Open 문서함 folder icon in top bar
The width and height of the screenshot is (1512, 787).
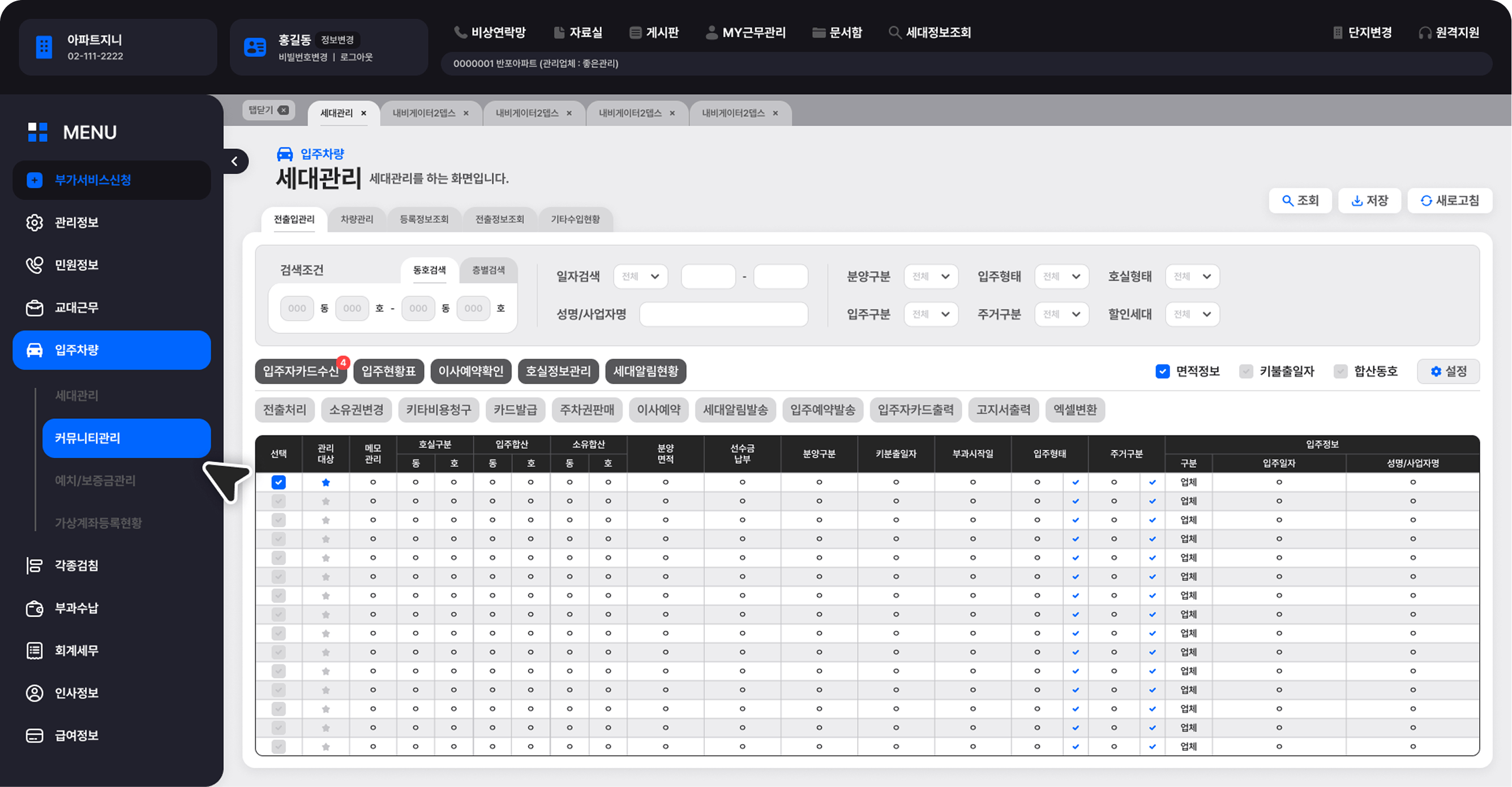click(819, 32)
